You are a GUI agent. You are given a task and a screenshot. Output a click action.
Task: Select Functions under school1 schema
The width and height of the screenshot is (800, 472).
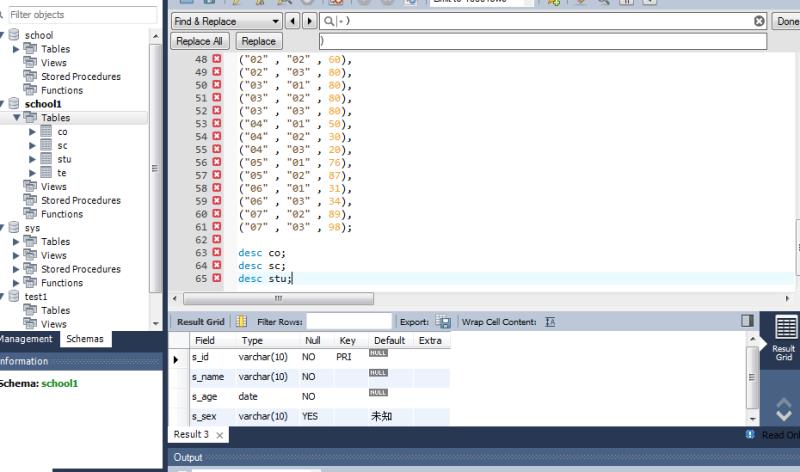pyautogui.click(x=62, y=214)
